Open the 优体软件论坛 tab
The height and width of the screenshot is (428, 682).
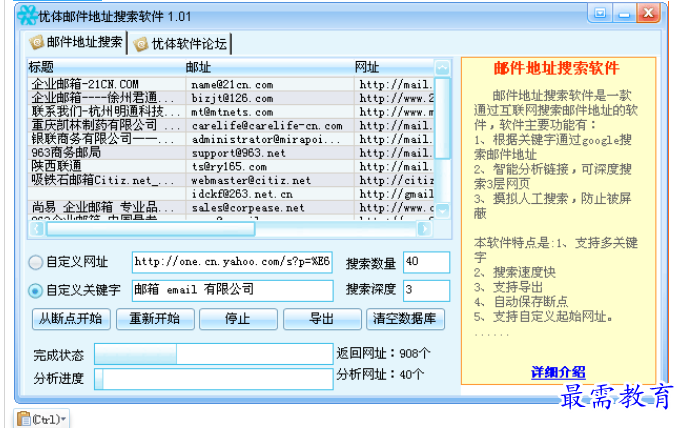click(x=181, y=44)
